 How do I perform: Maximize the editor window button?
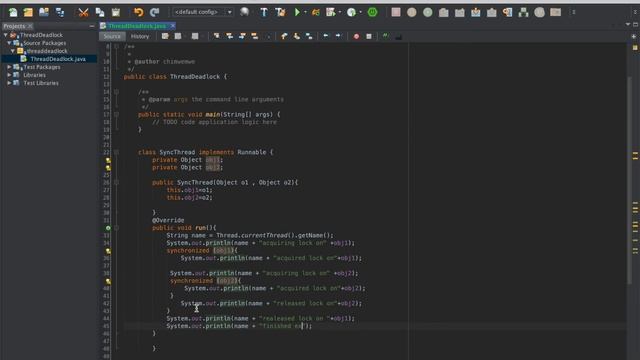click(636, 25)
